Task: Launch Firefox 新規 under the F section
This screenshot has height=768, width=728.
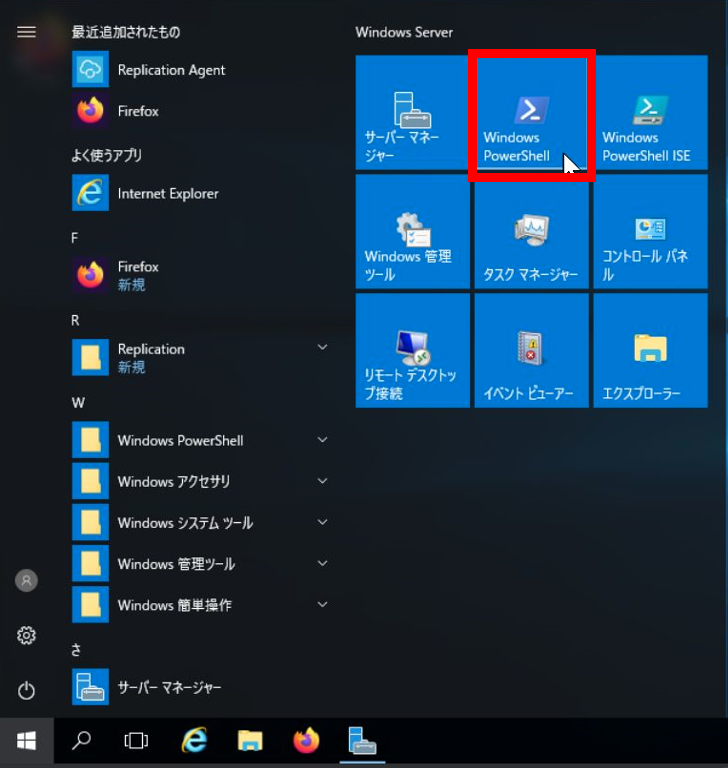Action: (201, 275)
